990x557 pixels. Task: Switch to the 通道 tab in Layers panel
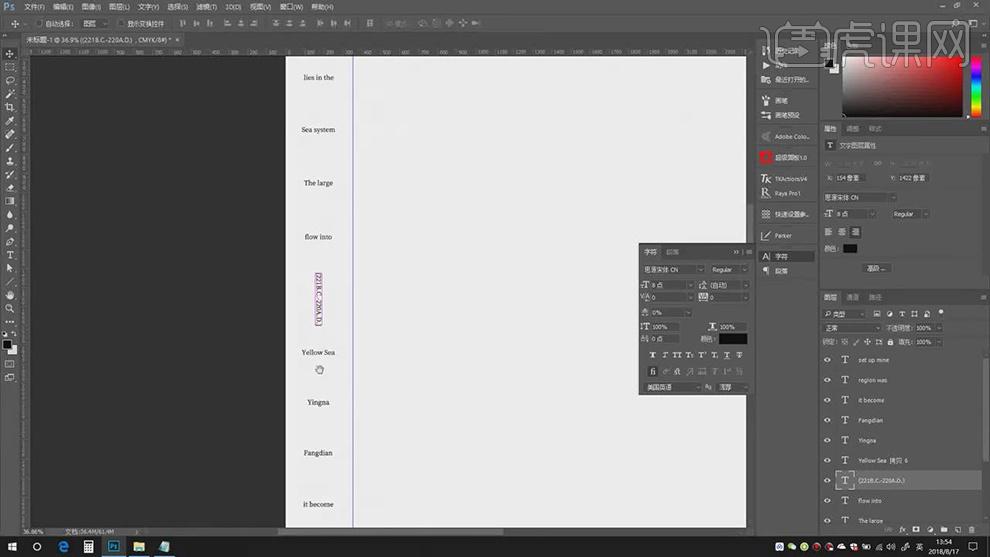click(x=852, y=297)
